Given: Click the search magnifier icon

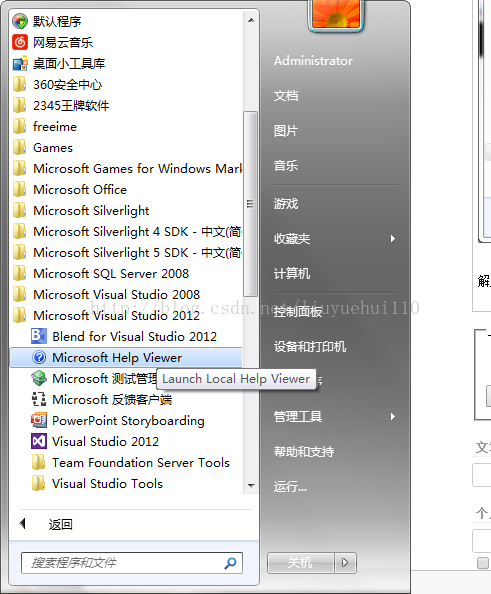Looking at the screenshot, I should 230,563.
